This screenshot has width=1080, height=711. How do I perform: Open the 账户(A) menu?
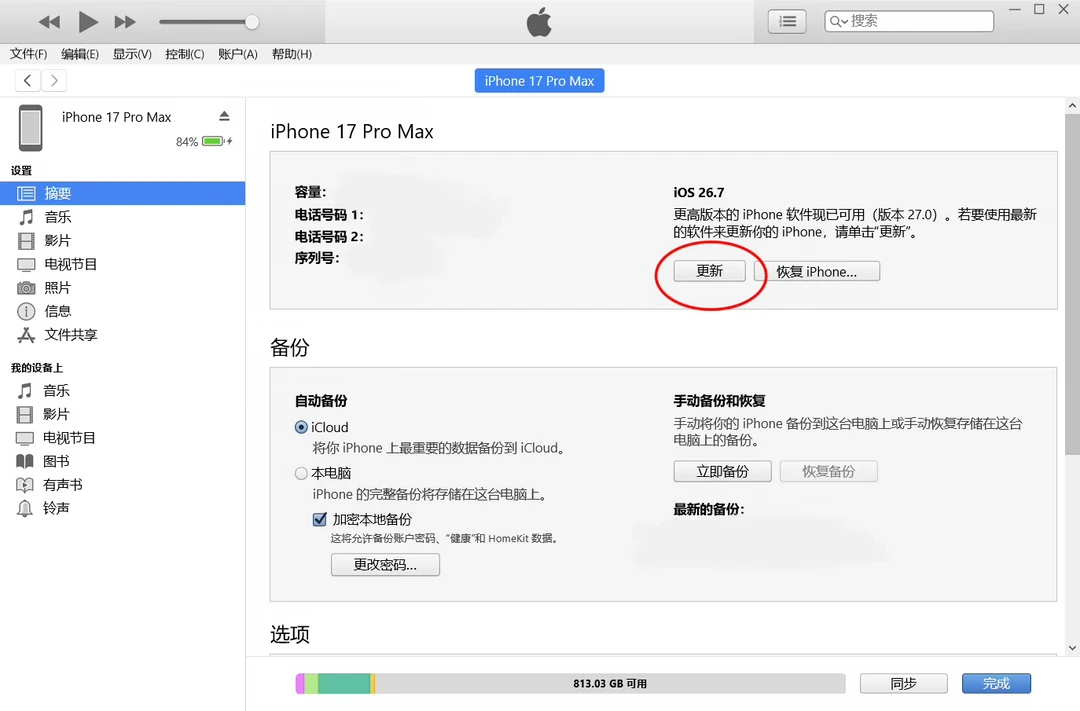[x=238, y=54]
